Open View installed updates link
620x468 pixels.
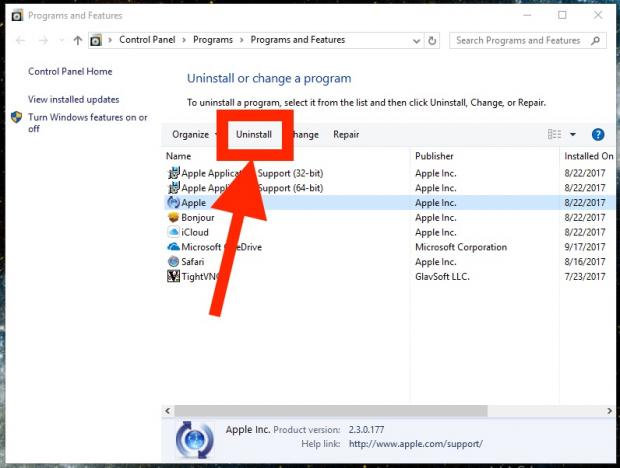pyautogui.click(x=73, y=100)
